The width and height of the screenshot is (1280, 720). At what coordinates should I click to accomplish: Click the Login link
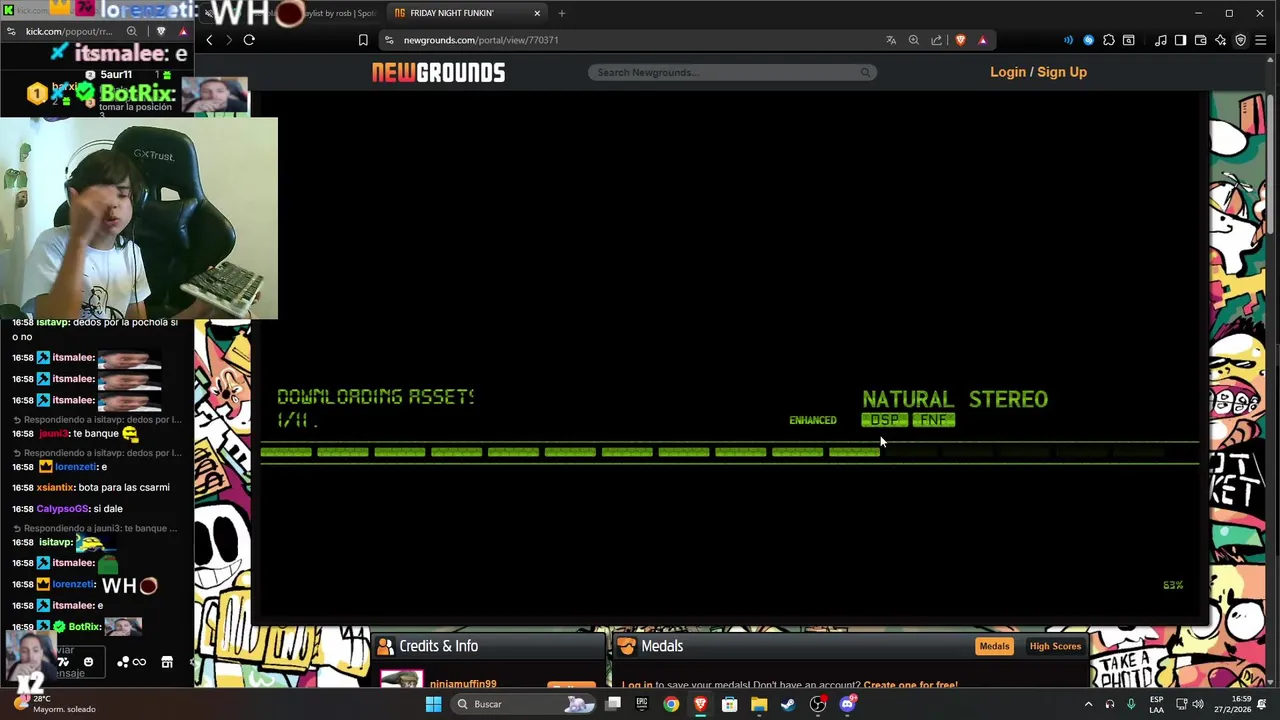coord(1008,72)
